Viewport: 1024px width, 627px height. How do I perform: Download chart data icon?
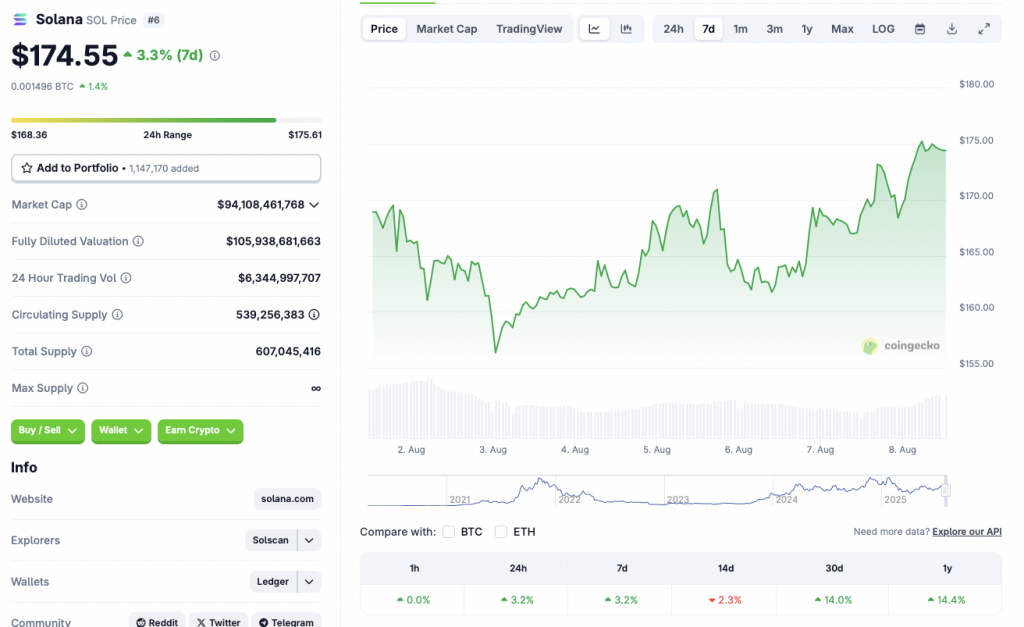click(952, 29)
